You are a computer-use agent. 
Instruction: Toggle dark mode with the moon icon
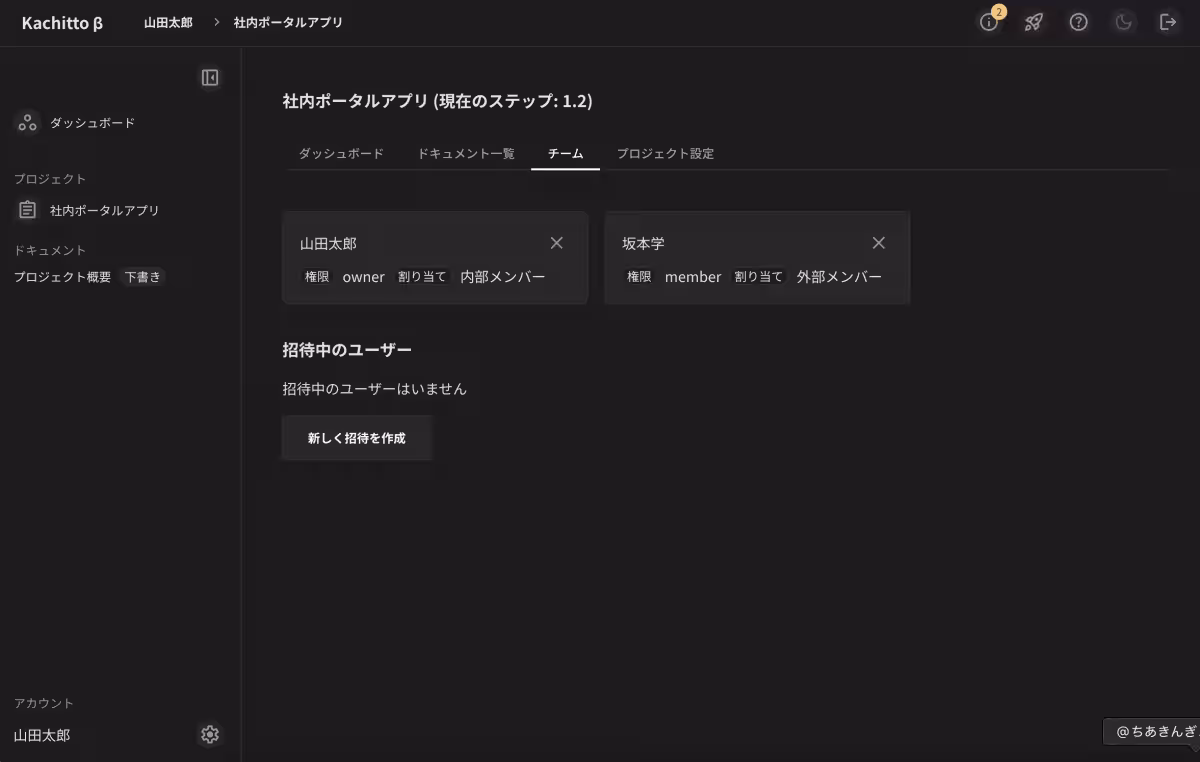[1123, 22]
